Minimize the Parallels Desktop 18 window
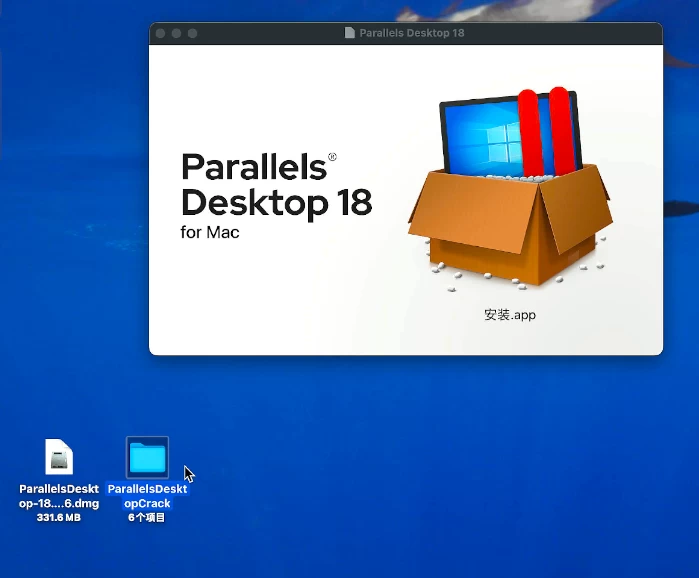 pos(177,33)
